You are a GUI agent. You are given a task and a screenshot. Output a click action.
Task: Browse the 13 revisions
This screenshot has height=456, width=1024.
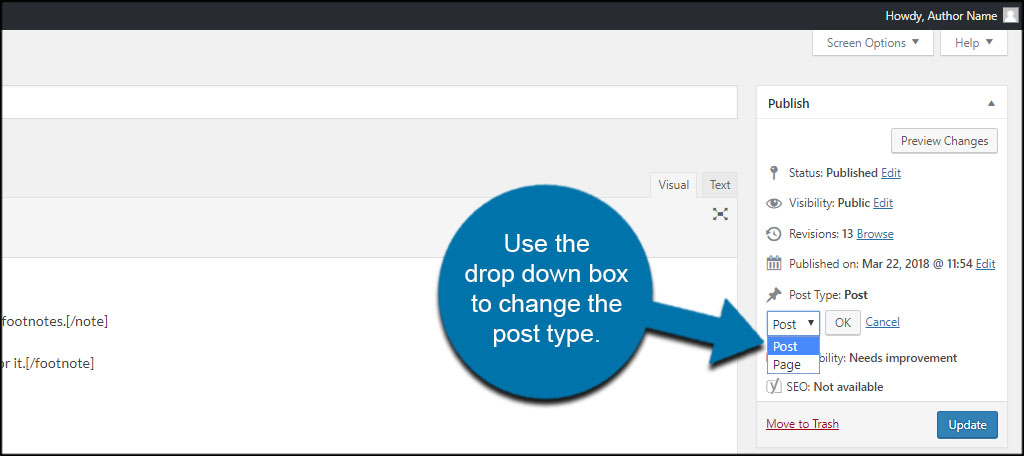click(x=875, y=234)
